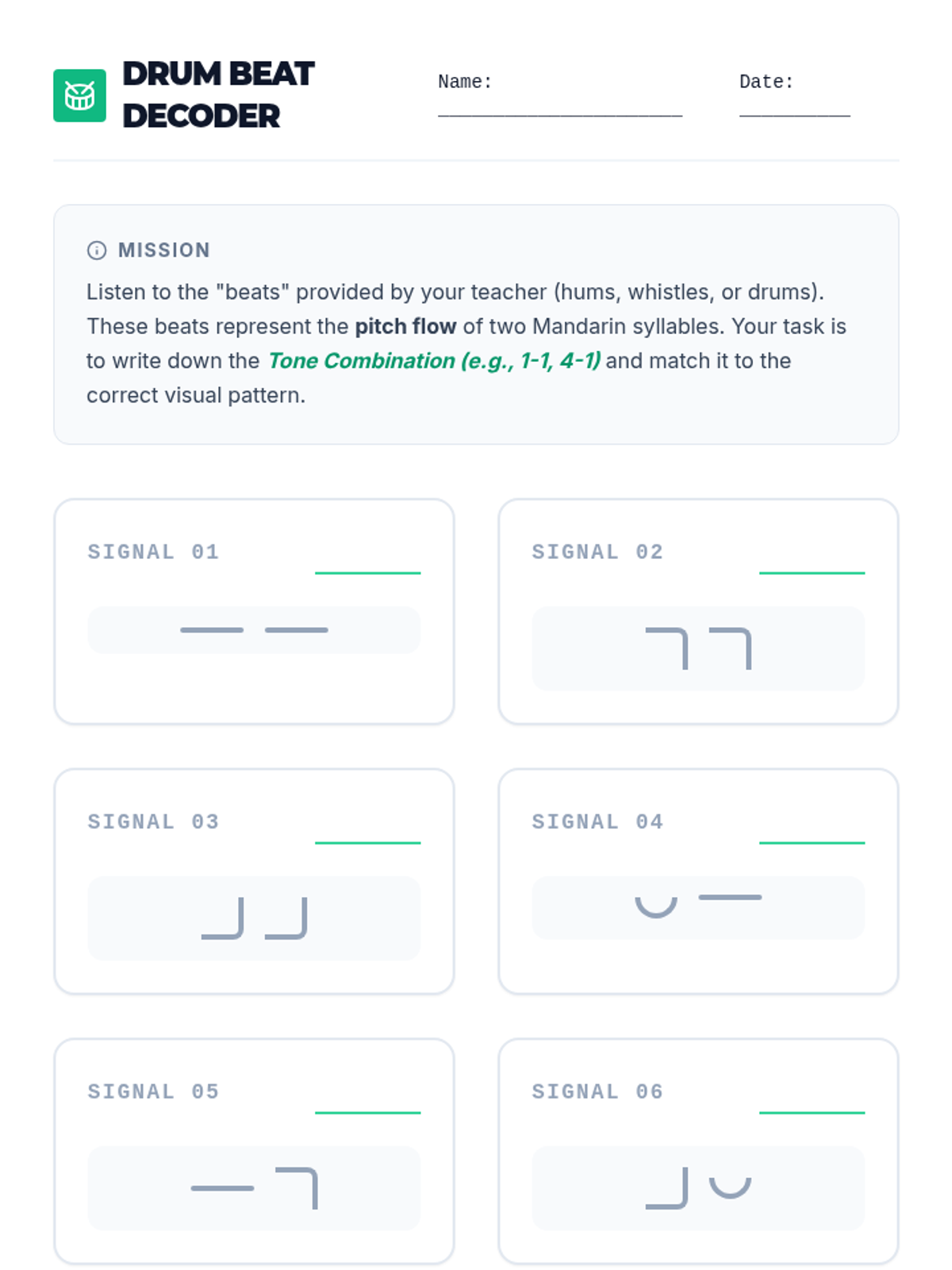Click the green Tone Combination example text
Screen dimensions: 952x1270
[434, 361]
